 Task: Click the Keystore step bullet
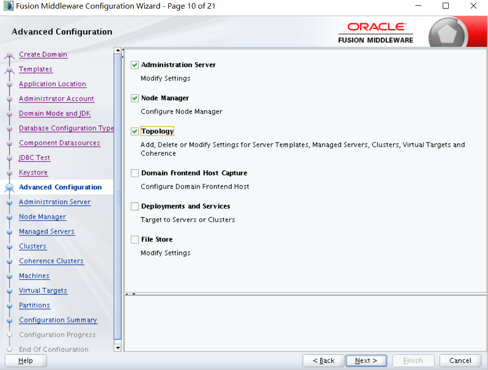pos(9,173)
